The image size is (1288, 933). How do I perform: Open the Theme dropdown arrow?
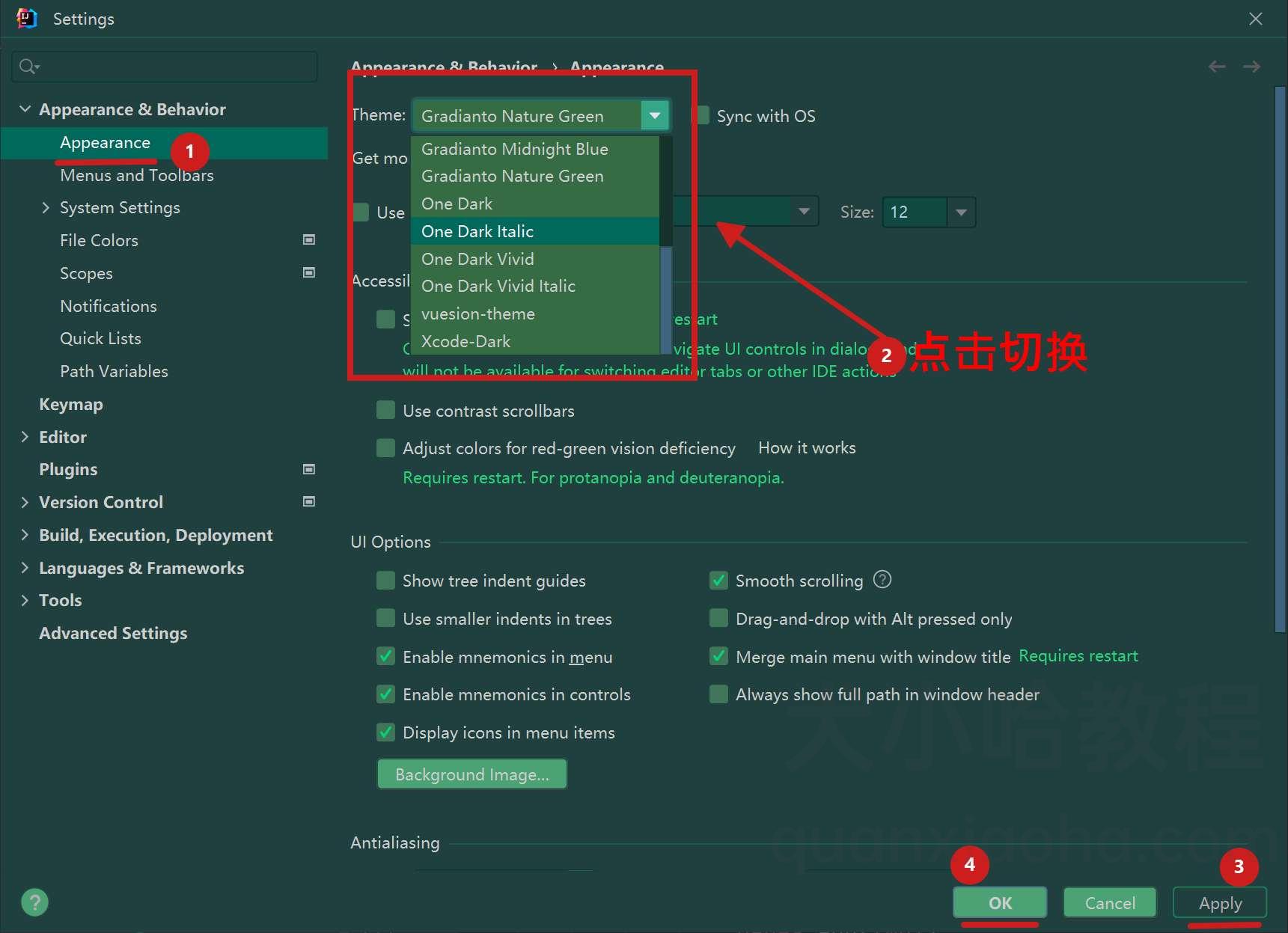coord(655,115)
